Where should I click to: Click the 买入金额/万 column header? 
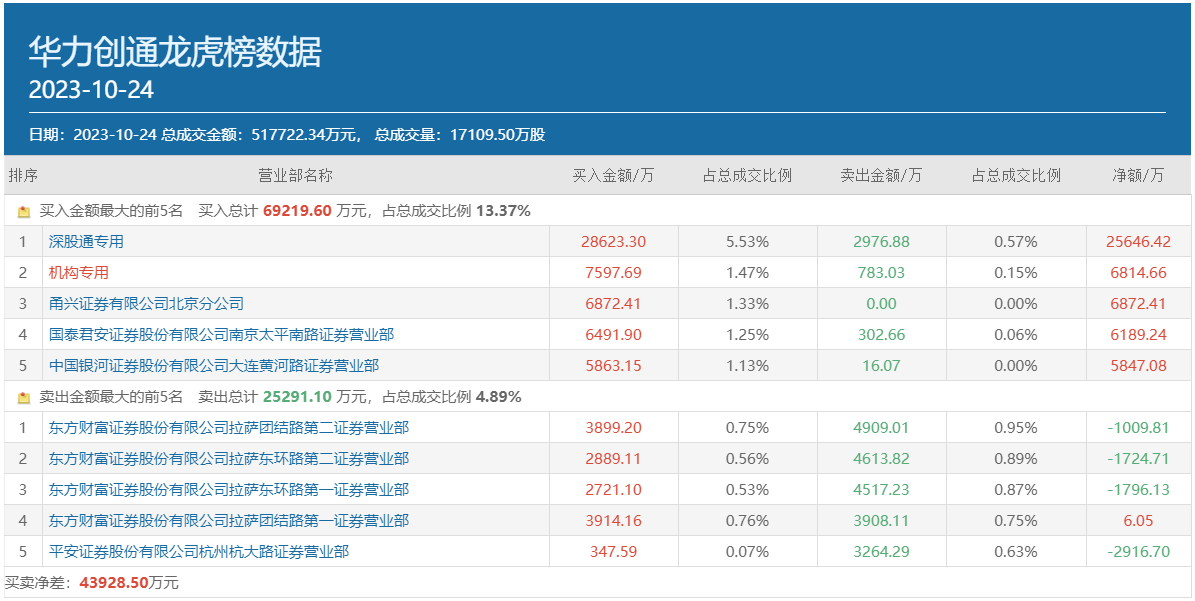613,176
